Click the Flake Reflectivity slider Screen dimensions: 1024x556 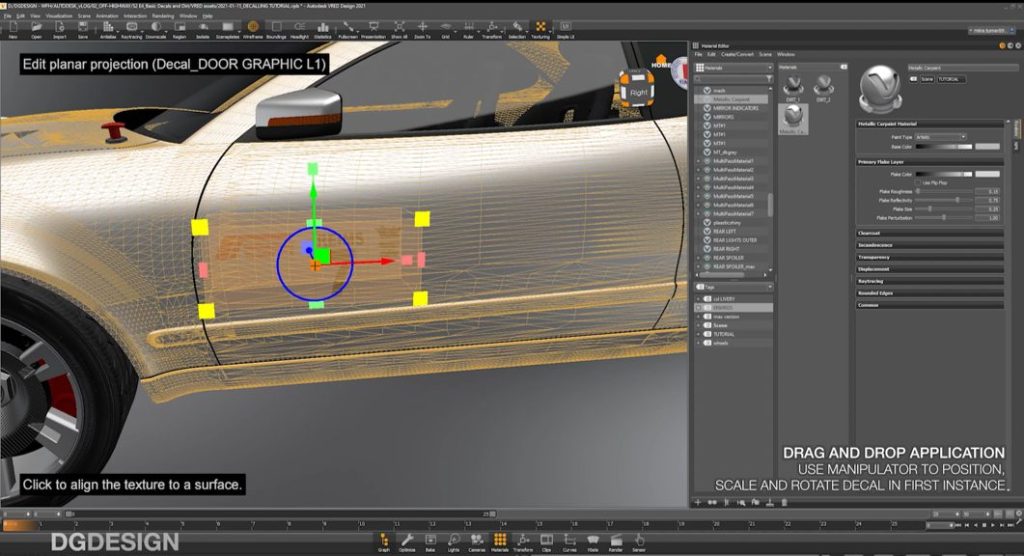click(x=944, y=200)
